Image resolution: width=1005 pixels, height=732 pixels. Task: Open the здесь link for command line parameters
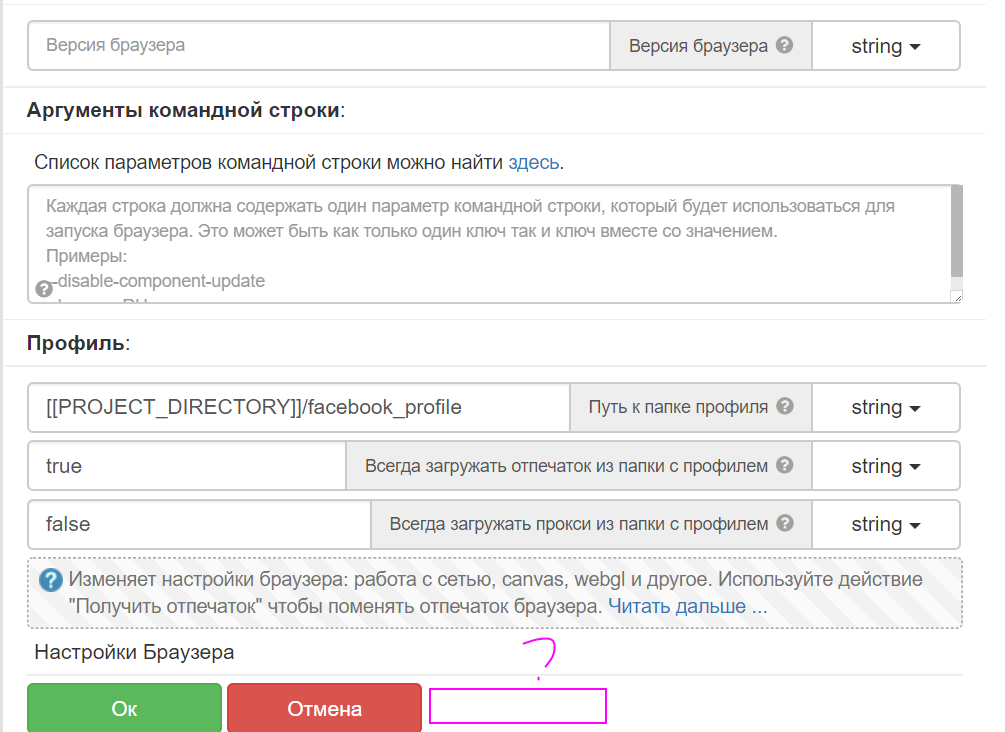(533, 162)
